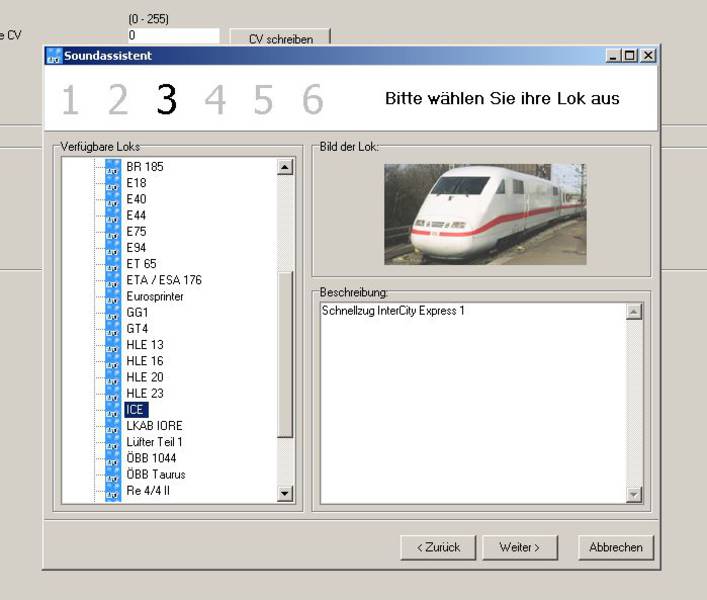707x600 pixels.
Task: Click the icon beside ICE
Action: point(113,410)
